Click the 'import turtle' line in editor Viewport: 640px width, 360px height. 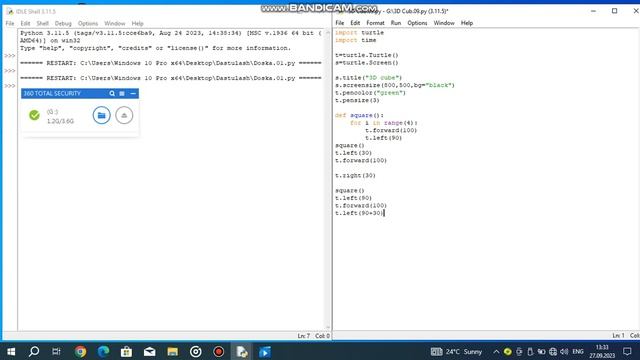click(x=359, y=33)
